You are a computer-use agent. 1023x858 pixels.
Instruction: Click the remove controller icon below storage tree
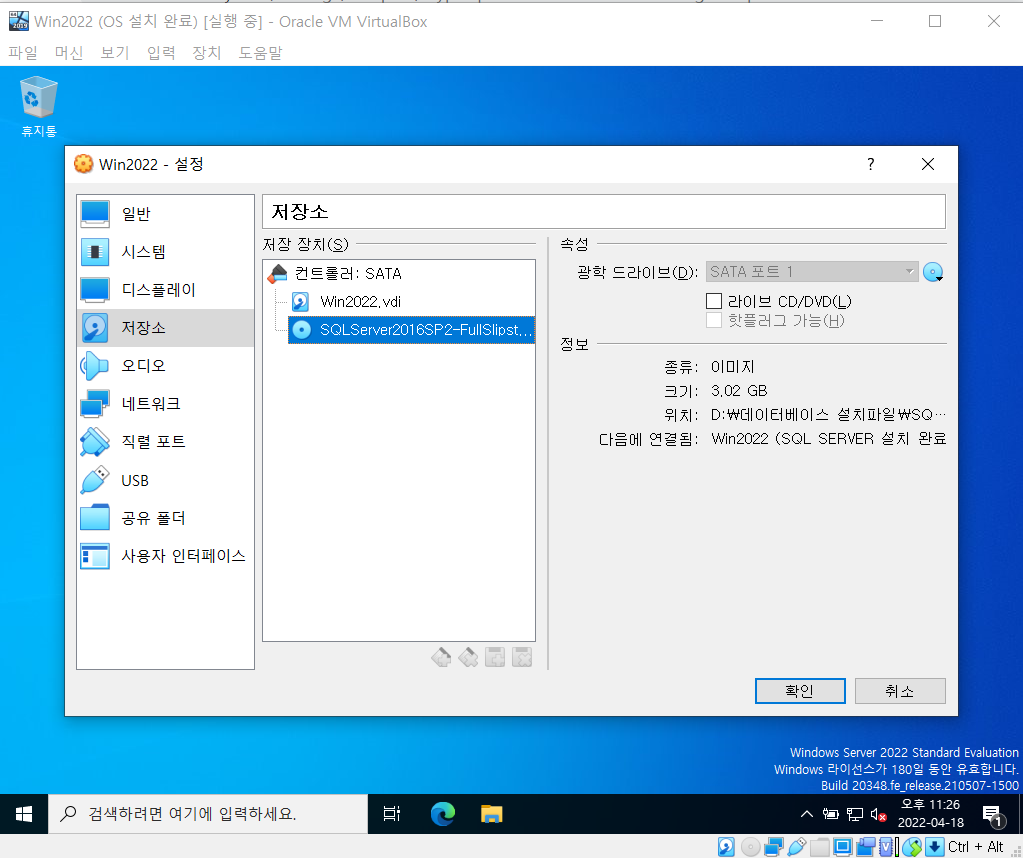coord(468,657)
